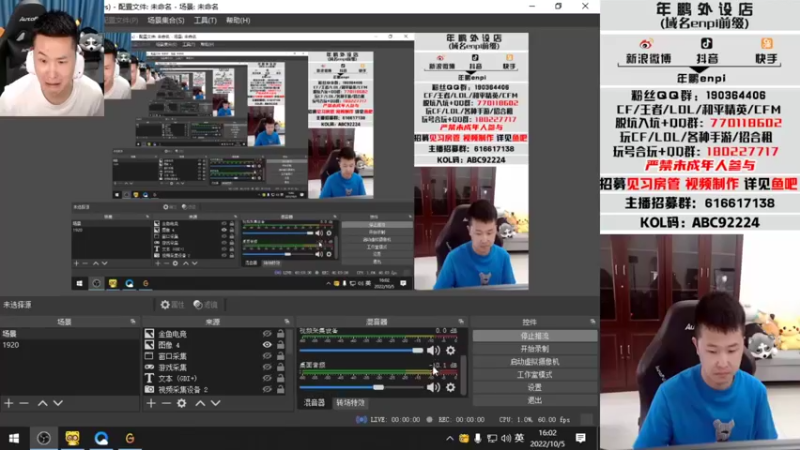Add a new scene with the plus icon

point(9,403)
